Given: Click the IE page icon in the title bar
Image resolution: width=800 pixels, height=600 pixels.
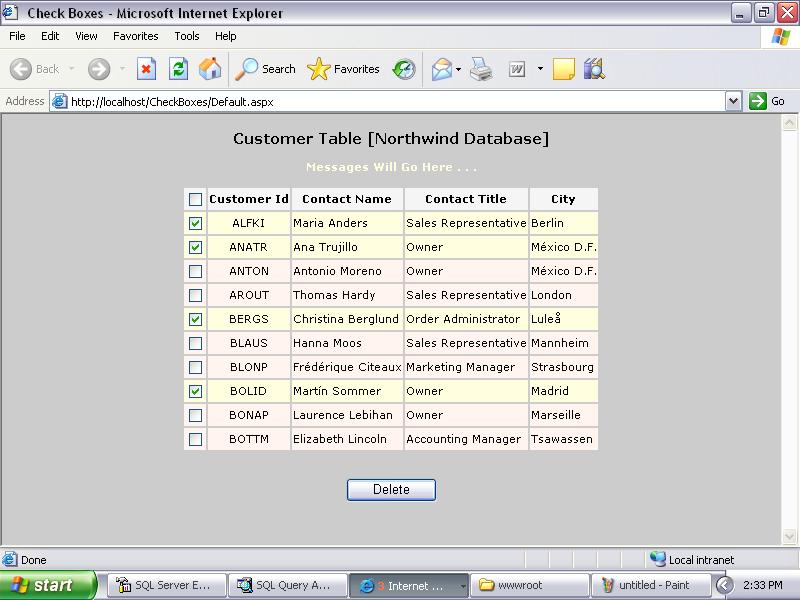Looking at the screenshot, I should [10, 12].
